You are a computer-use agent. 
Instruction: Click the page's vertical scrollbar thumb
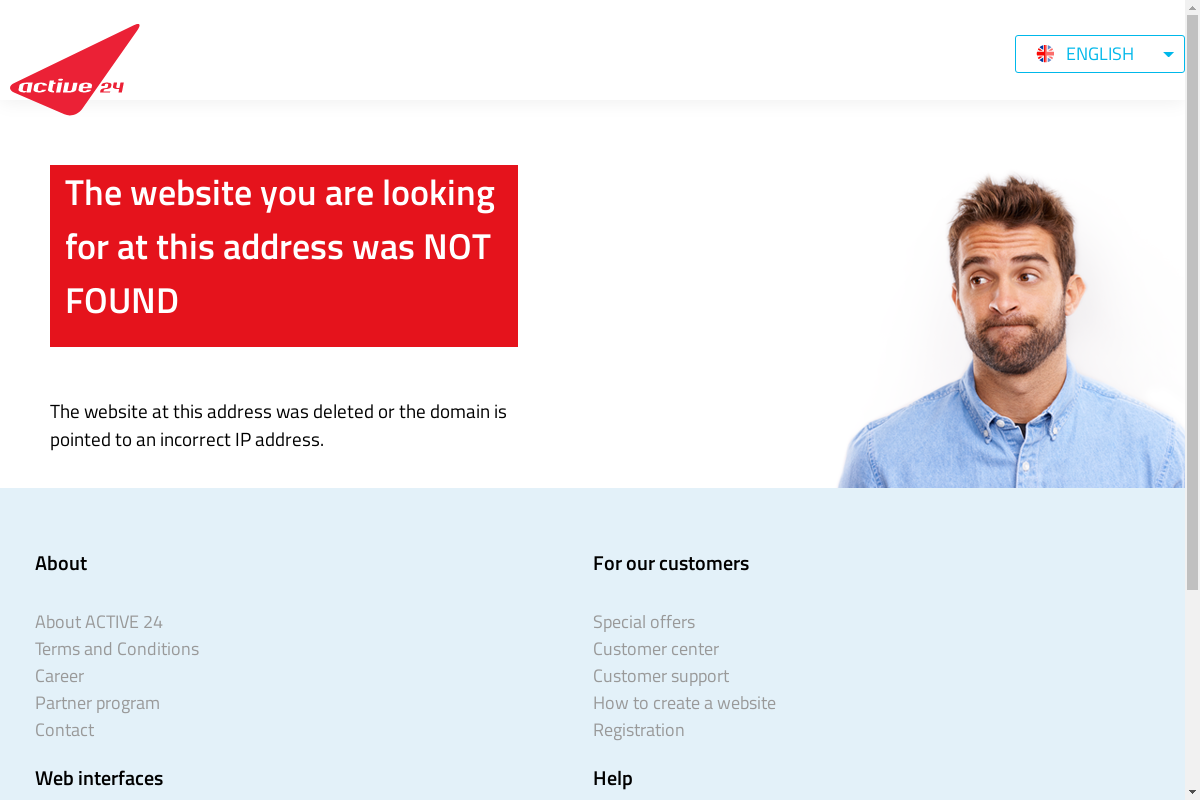click(x=1192, y=295)
